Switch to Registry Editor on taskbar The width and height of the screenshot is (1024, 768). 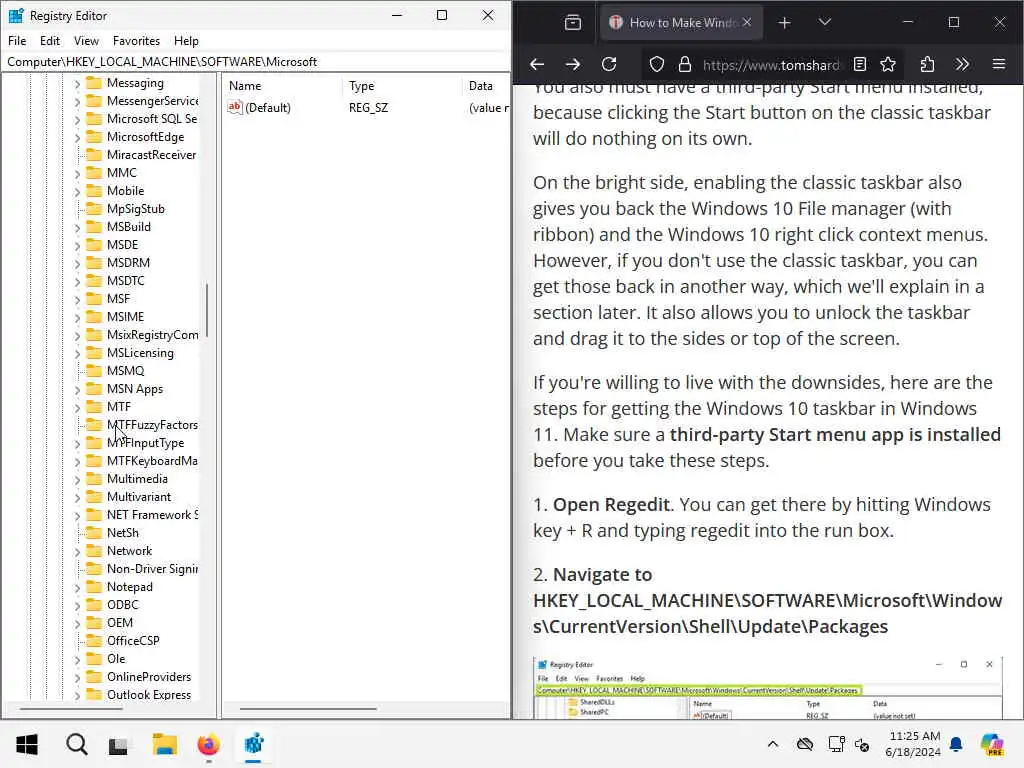click(x=253, y=744)
